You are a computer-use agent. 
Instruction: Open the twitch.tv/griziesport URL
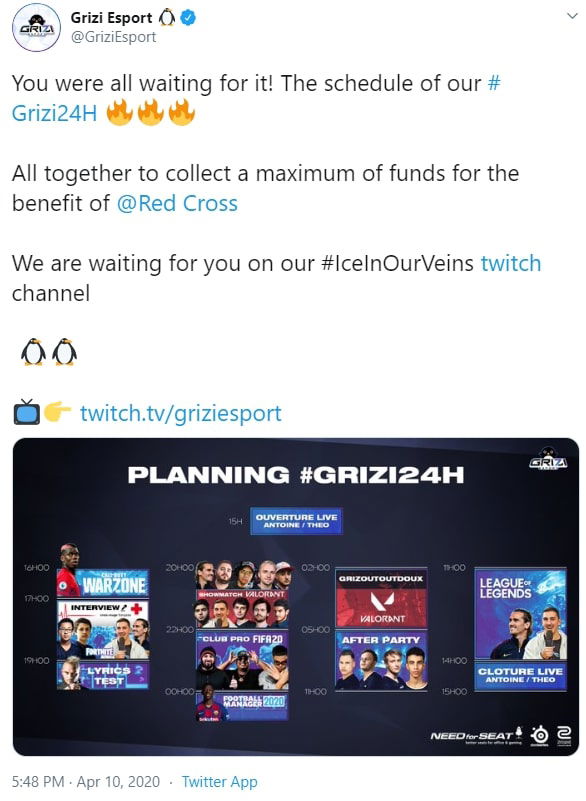181,413
